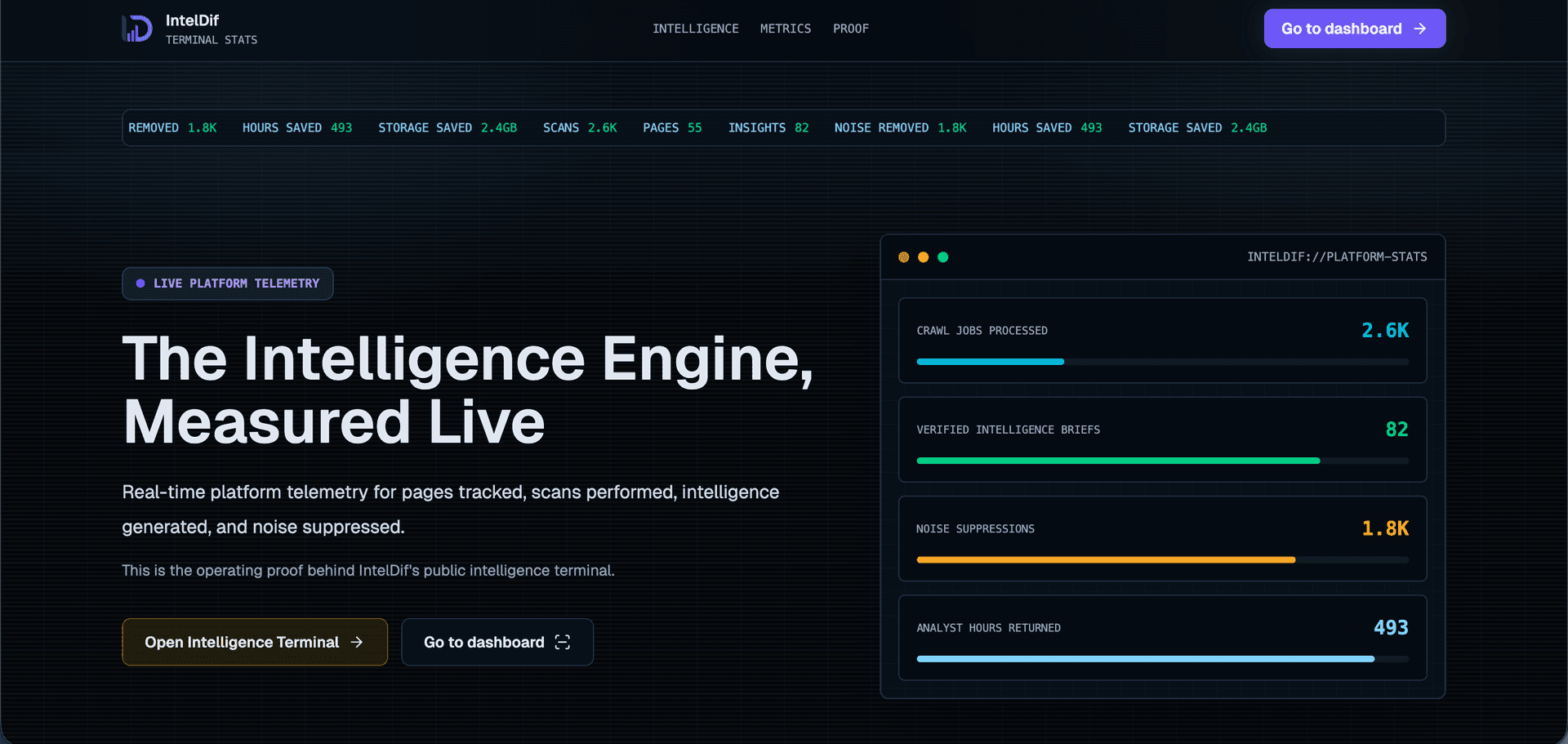Click the arrow icon in Open Intelligence Terminal

(357, 642)
